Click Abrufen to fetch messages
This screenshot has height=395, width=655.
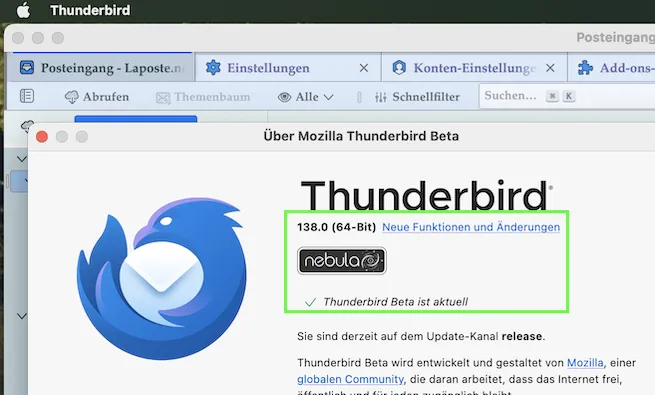click(97, 97)
